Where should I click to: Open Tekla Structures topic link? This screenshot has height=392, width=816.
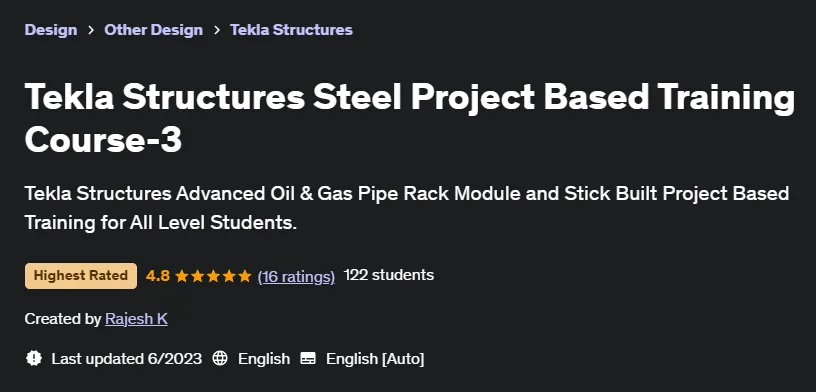[x=291, y=30]
